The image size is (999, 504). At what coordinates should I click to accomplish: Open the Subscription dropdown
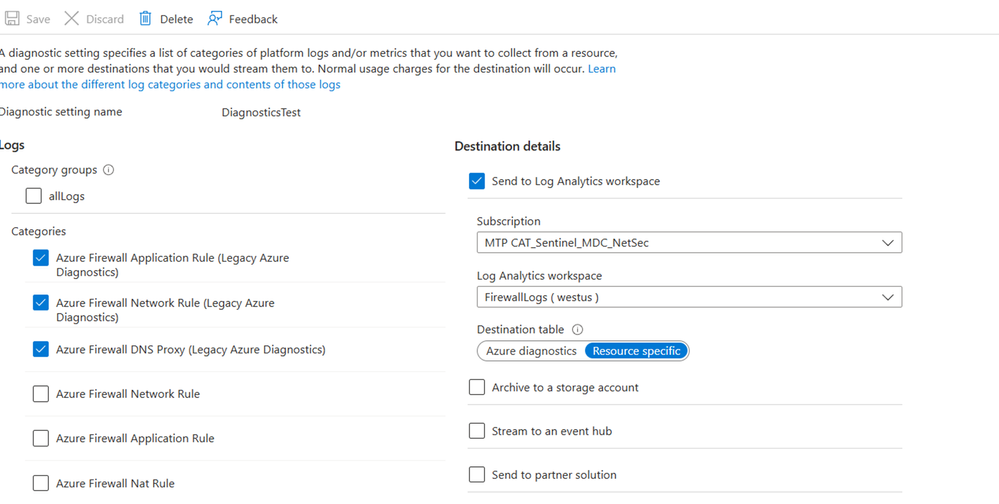(x=689, y=242)
